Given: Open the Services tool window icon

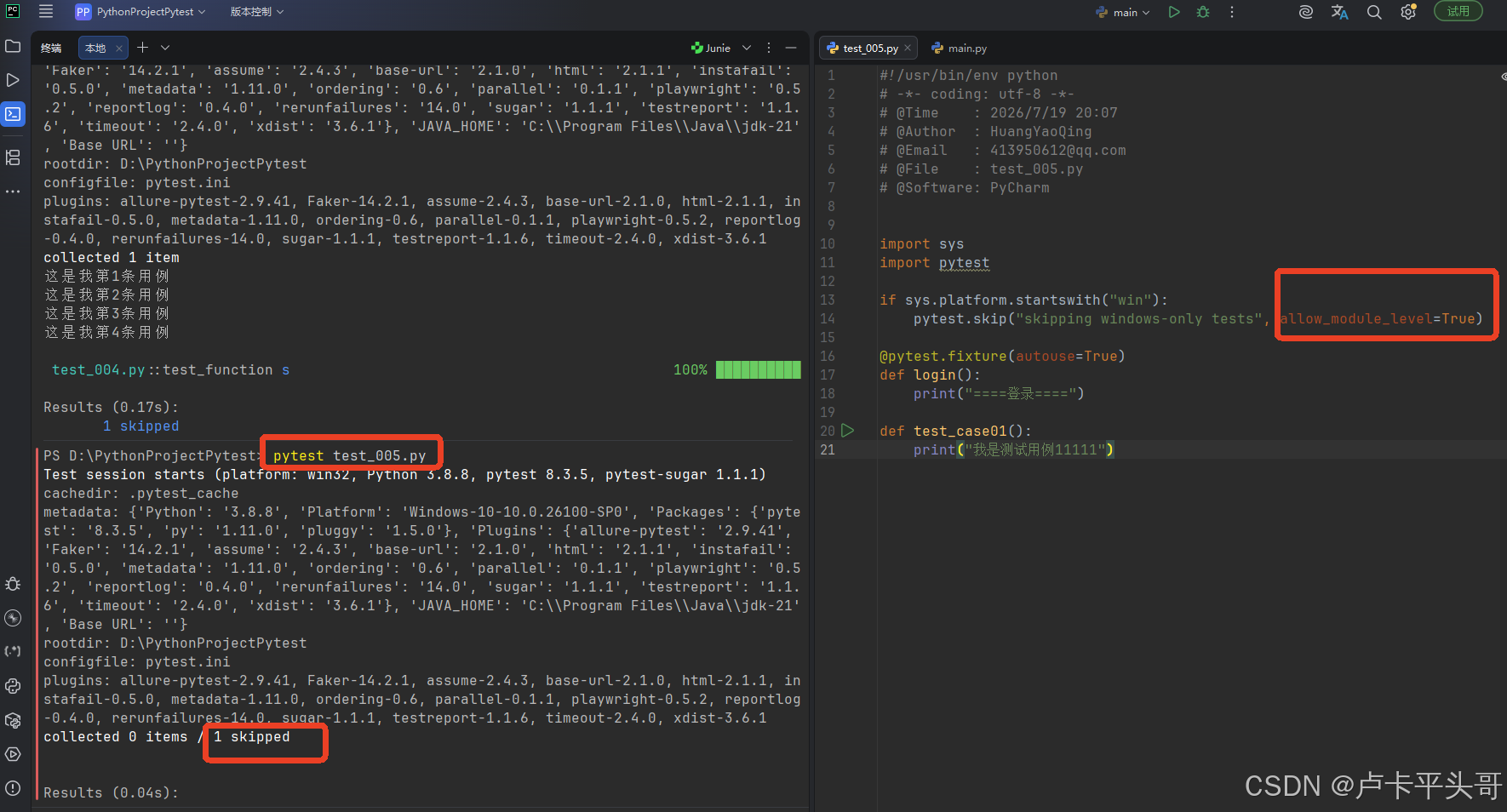Looking at the screenshot, I should coord(13,754).
